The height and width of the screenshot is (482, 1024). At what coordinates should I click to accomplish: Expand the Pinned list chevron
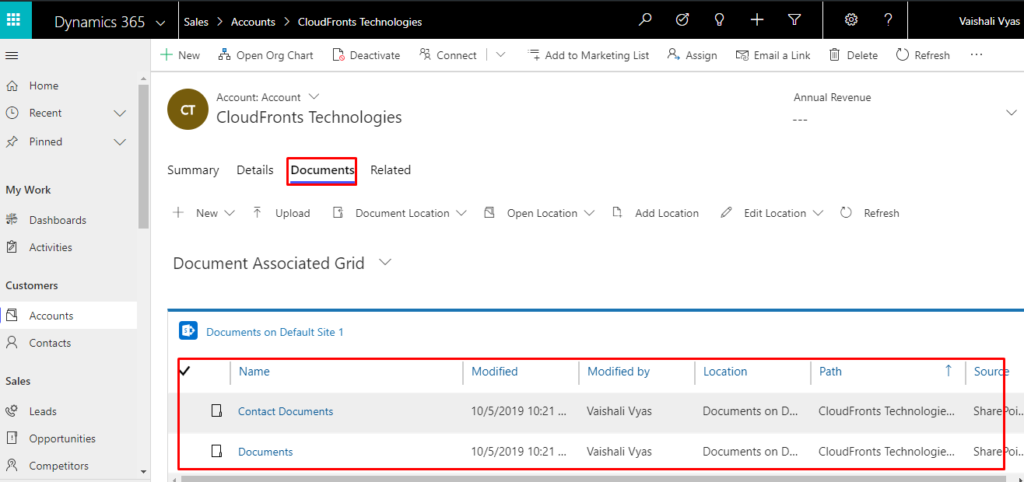[120, 142]
